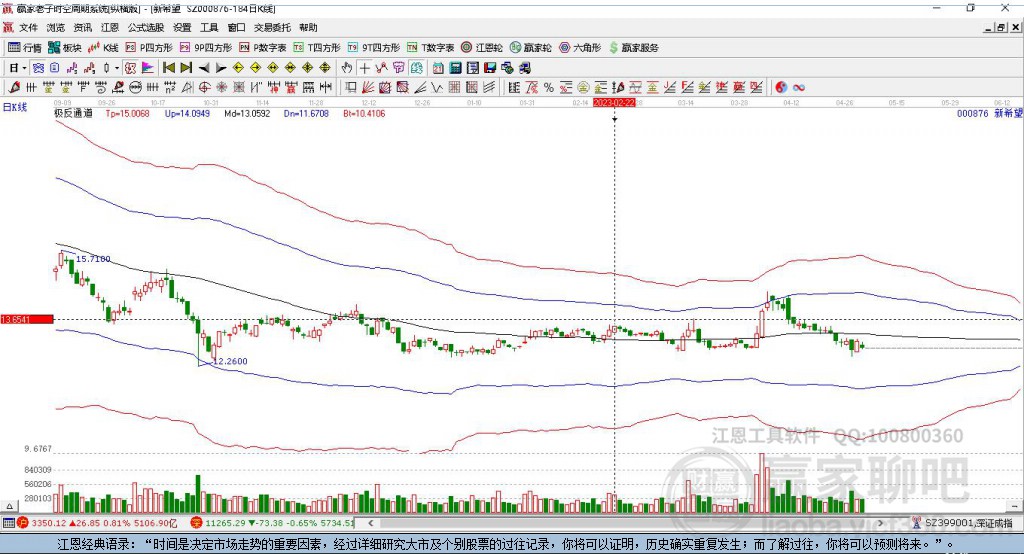The width and height of the screenshot is (1024, 554).
Task: Click the percent sign drawing tool
Action: pyautogui.click(x=549, y=87)
